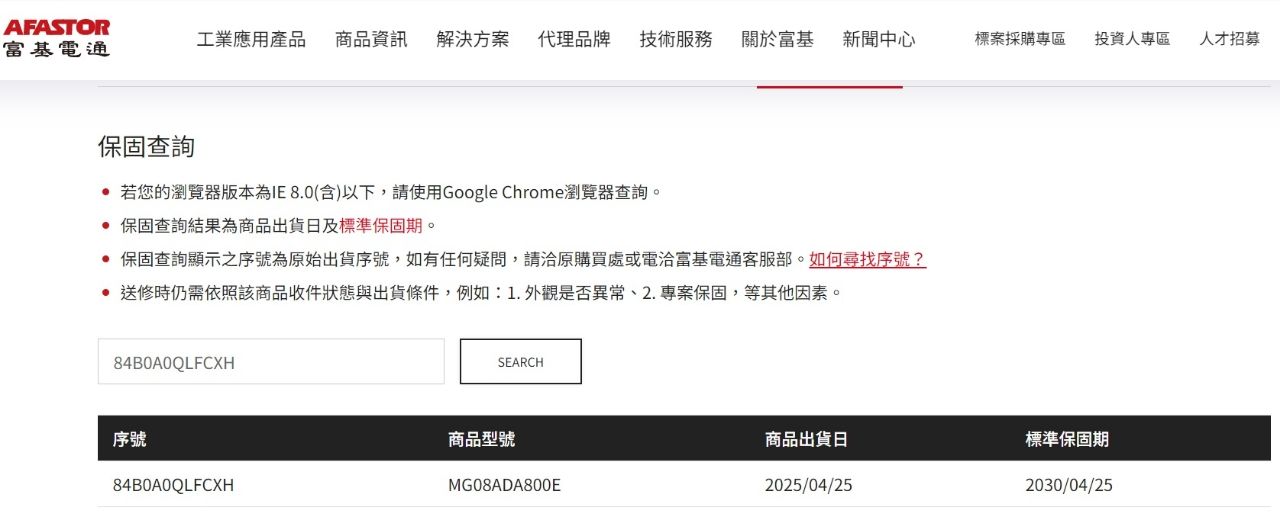Visit the 標案採購專區 link
The image size is (1280, 520).
(1020, 39)
